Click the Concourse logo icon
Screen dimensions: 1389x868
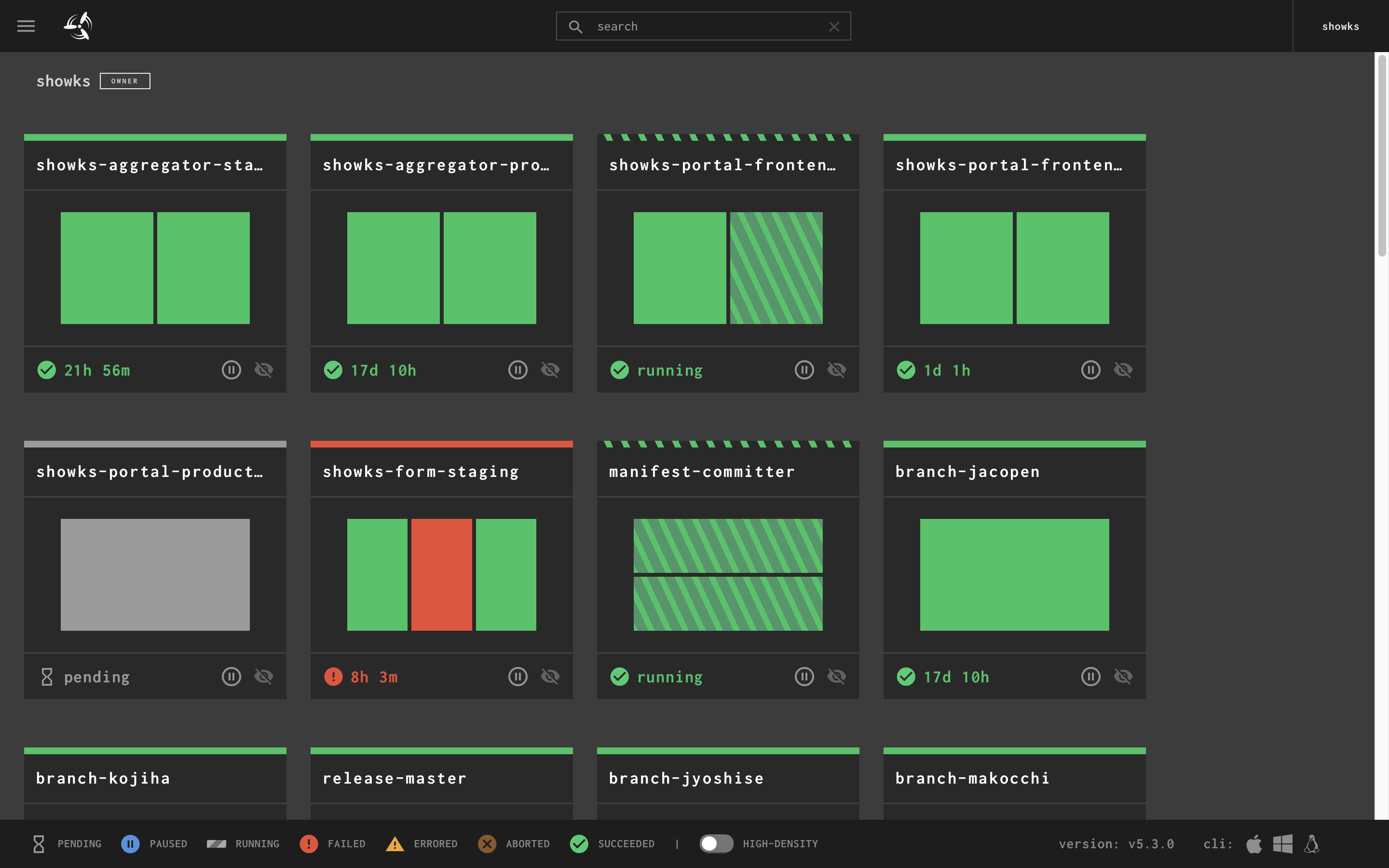pos(78,26)
